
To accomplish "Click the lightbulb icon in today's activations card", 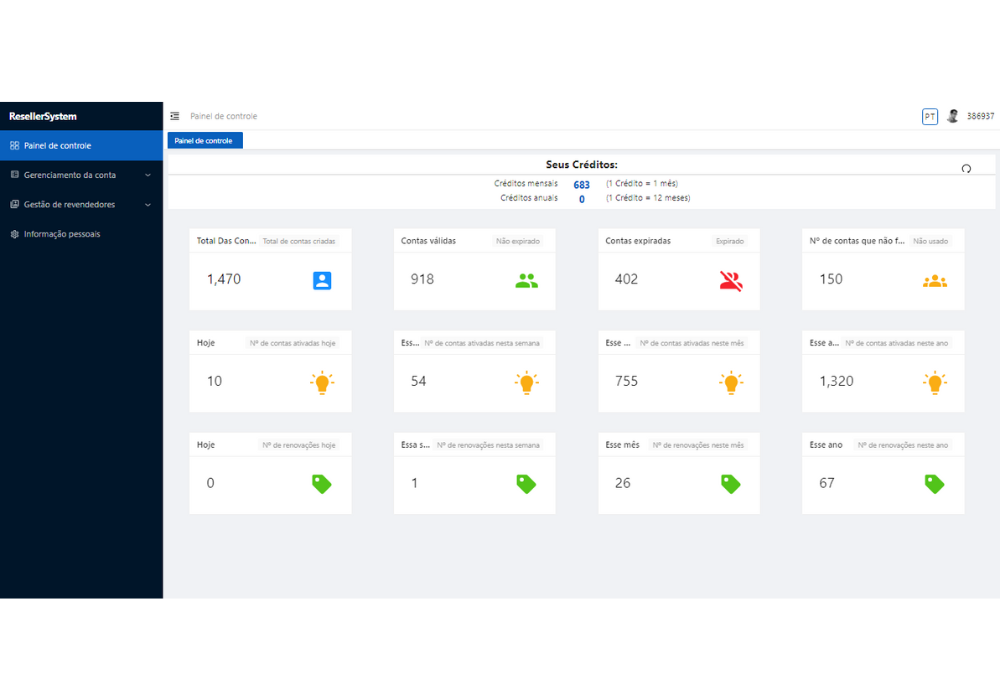I will (322, 382).
